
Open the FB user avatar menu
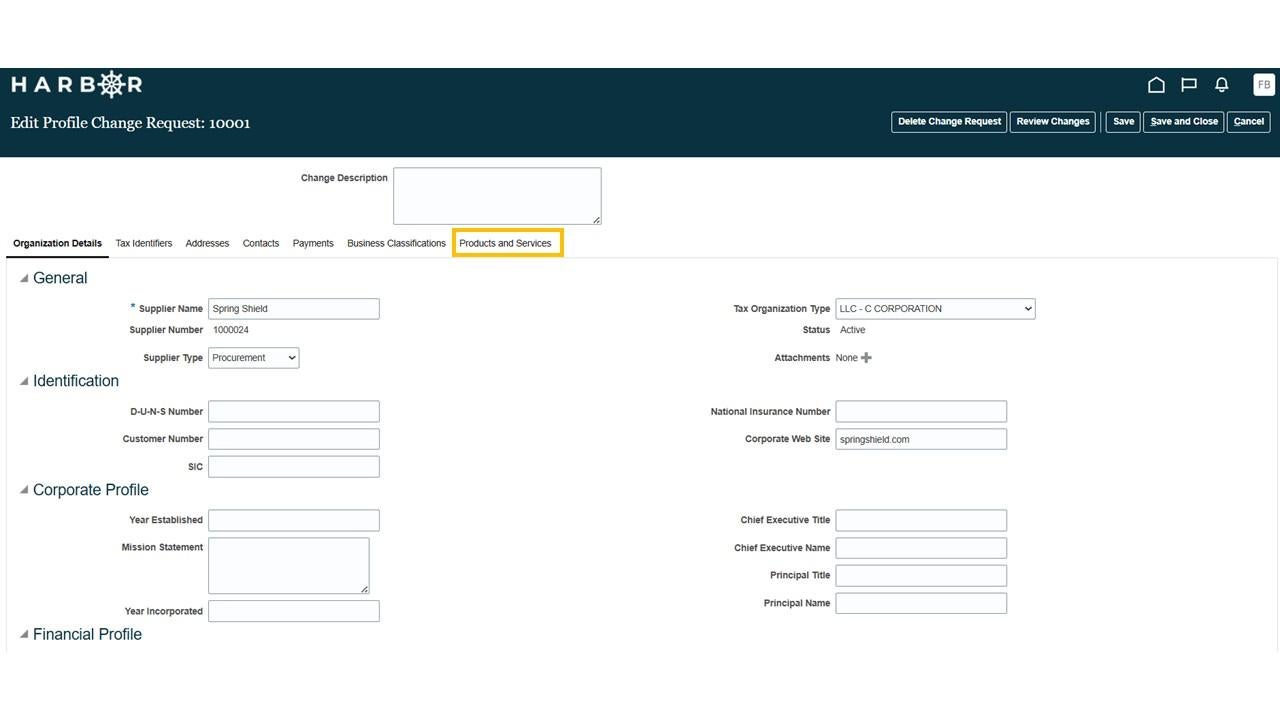1264,85
